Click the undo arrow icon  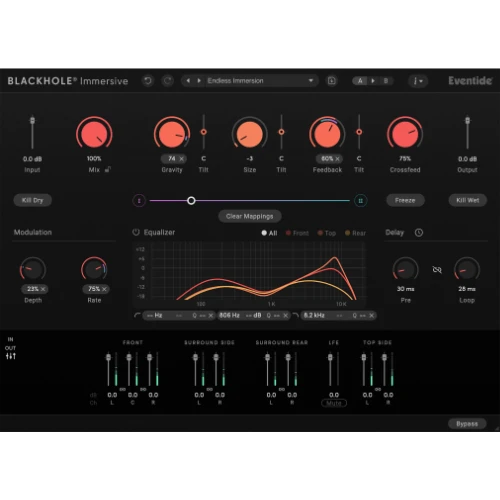[x=148, y=81]
